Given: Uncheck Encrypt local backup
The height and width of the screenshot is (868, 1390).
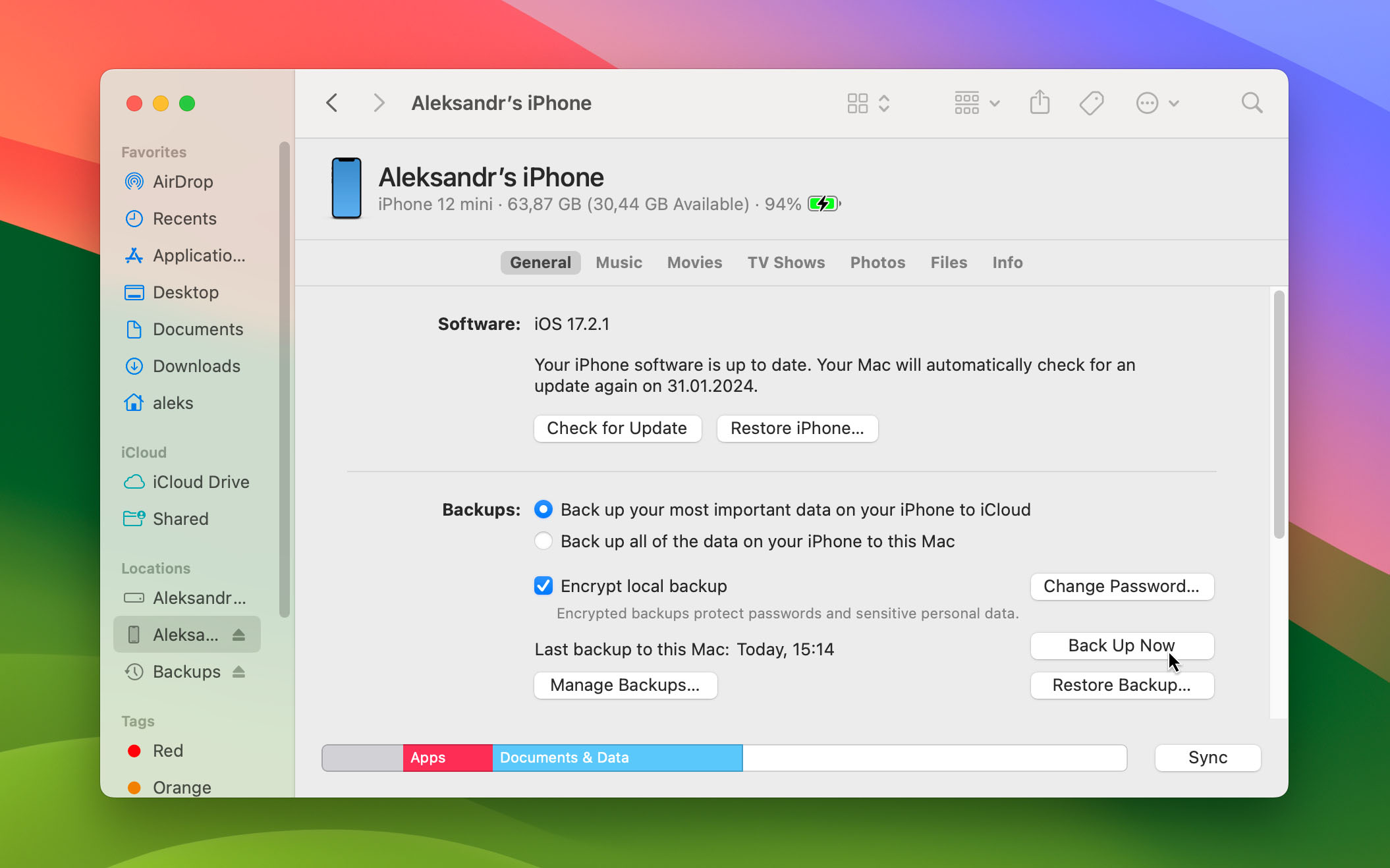Looking at the screenshot, I should point(543,585).
